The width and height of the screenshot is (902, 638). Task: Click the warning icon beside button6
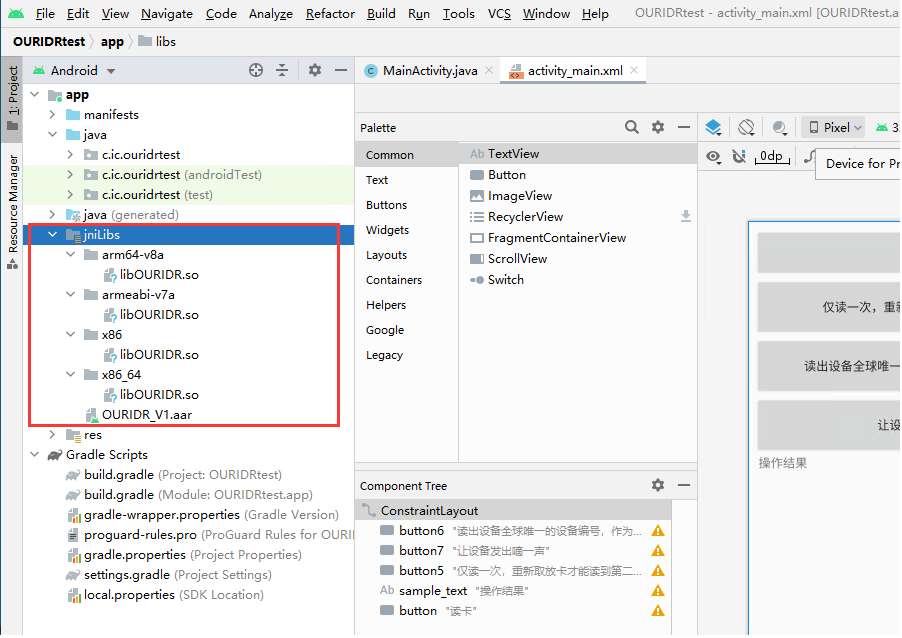point(658,531)
